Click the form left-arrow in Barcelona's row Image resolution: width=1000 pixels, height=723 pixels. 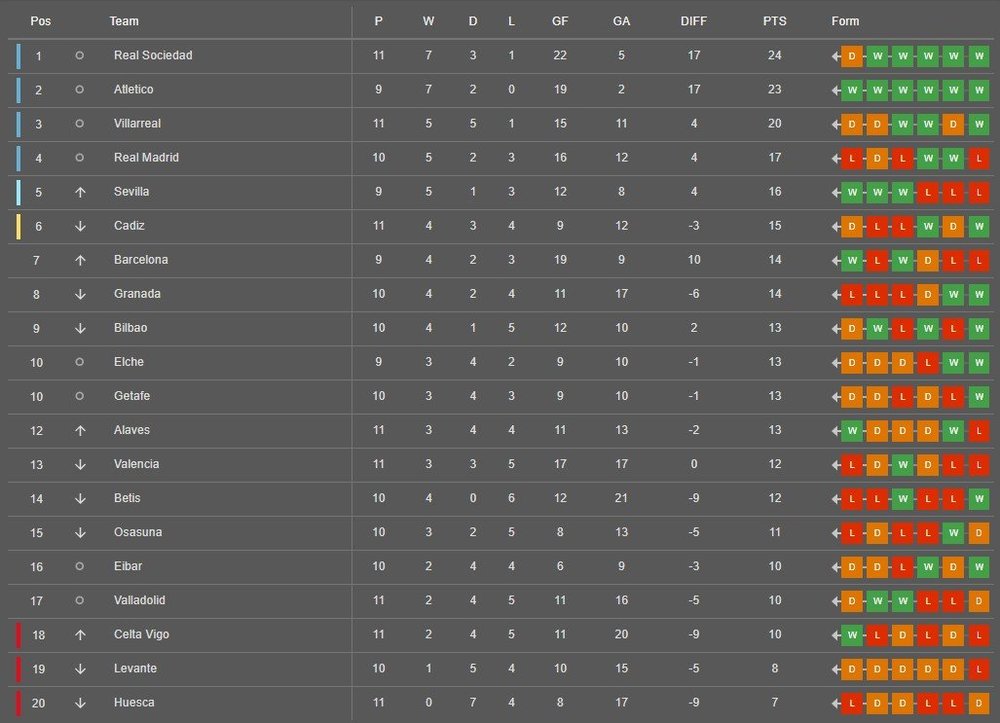[x=836, y=260]
